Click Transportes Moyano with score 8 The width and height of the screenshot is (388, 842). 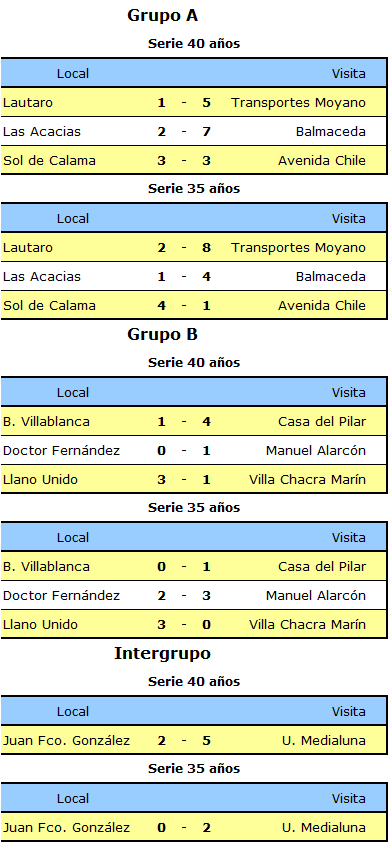click(x=298, y=248)
